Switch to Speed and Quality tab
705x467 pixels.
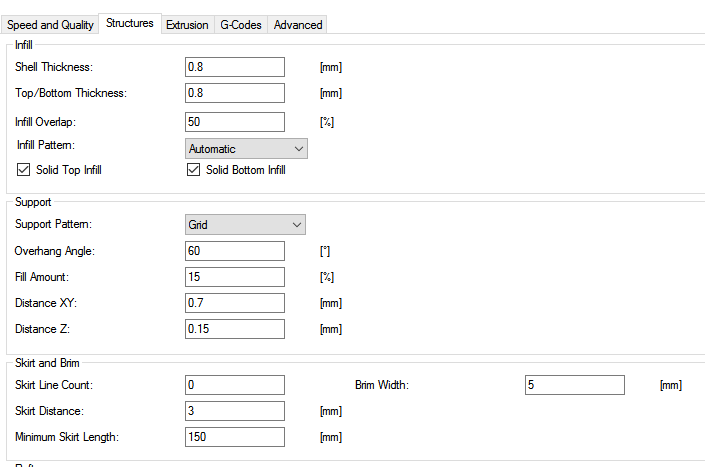pyautogui.click(x=51, y=24)
